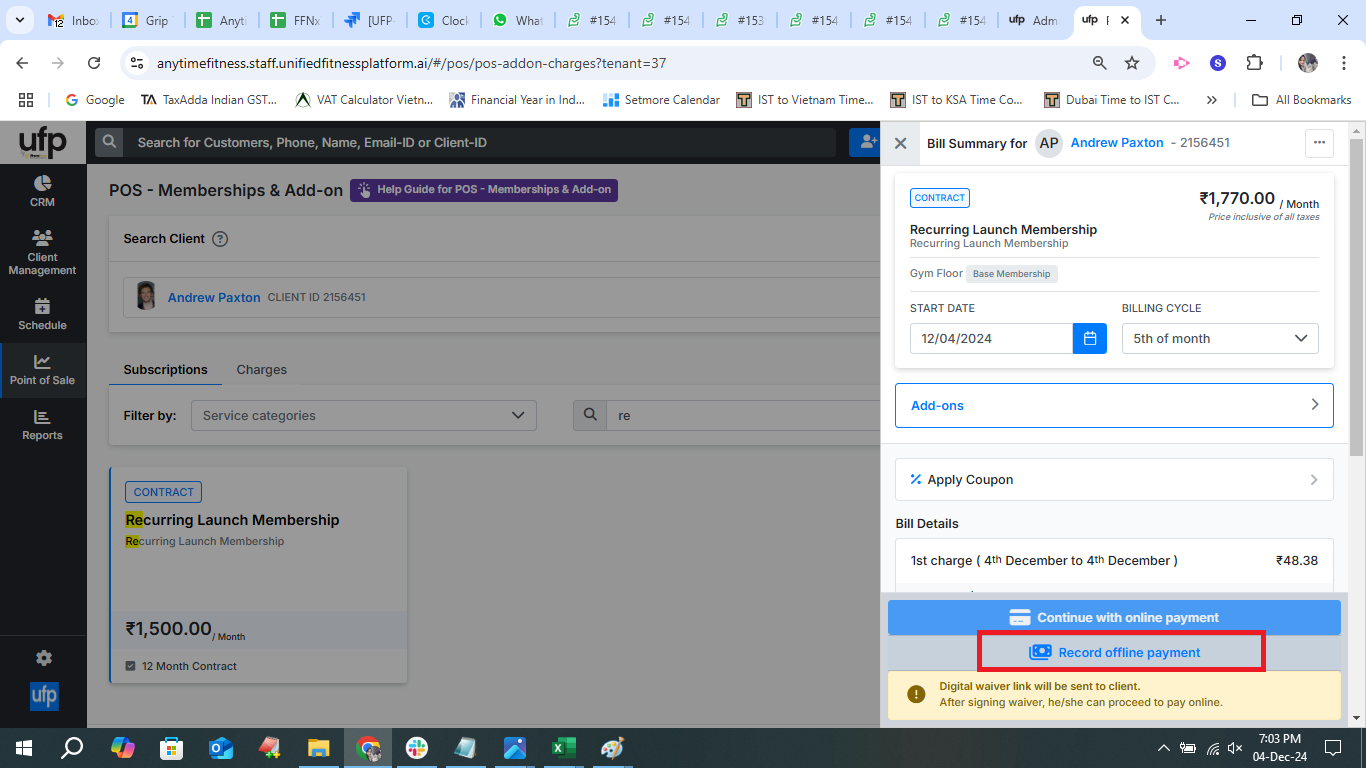The height and width of the screenshot is (768, 1366).
Task: Click the start date calendar icon
Action: 1090,338
